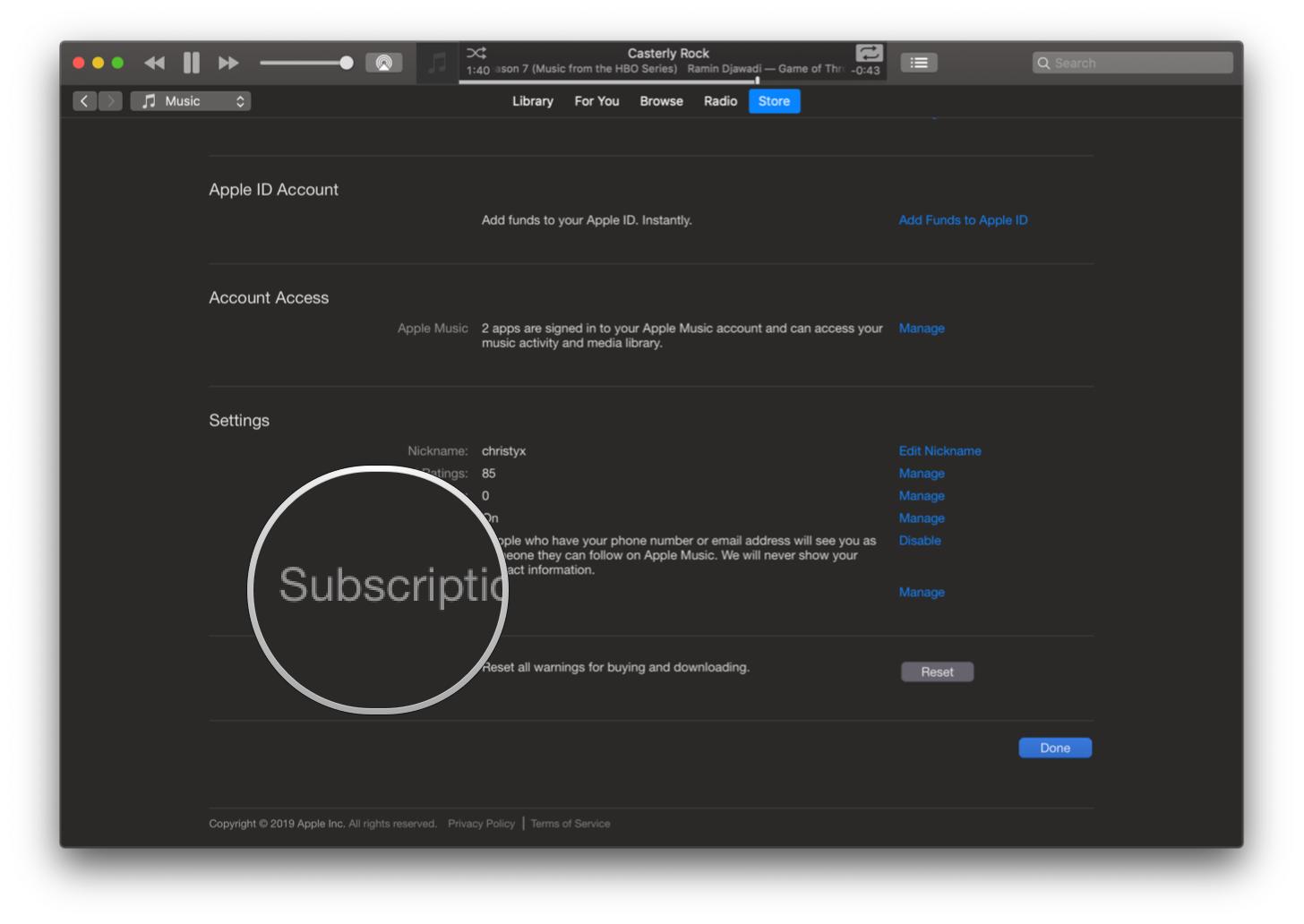Click Manage next to the 85 ratings
The height and width of the screenshot is (924, 1304).
[922, 474]
